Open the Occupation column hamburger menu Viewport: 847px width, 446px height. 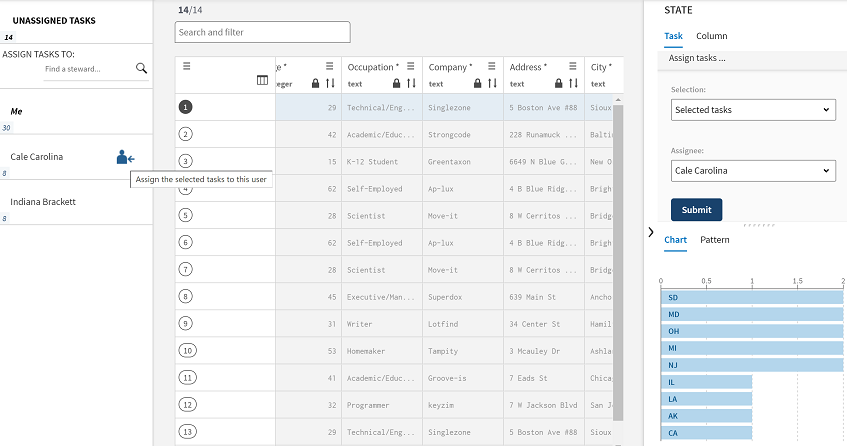(411, 67)
